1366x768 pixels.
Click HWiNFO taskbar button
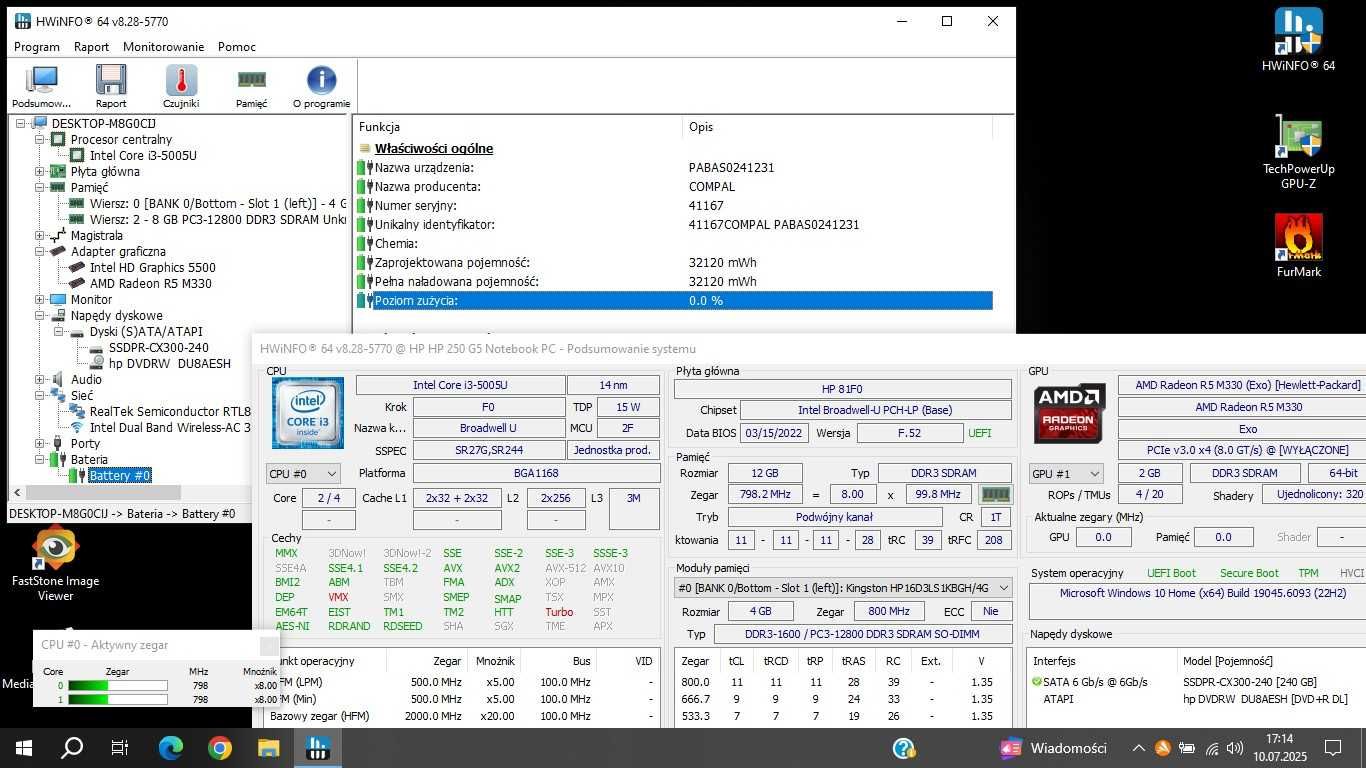317,747
